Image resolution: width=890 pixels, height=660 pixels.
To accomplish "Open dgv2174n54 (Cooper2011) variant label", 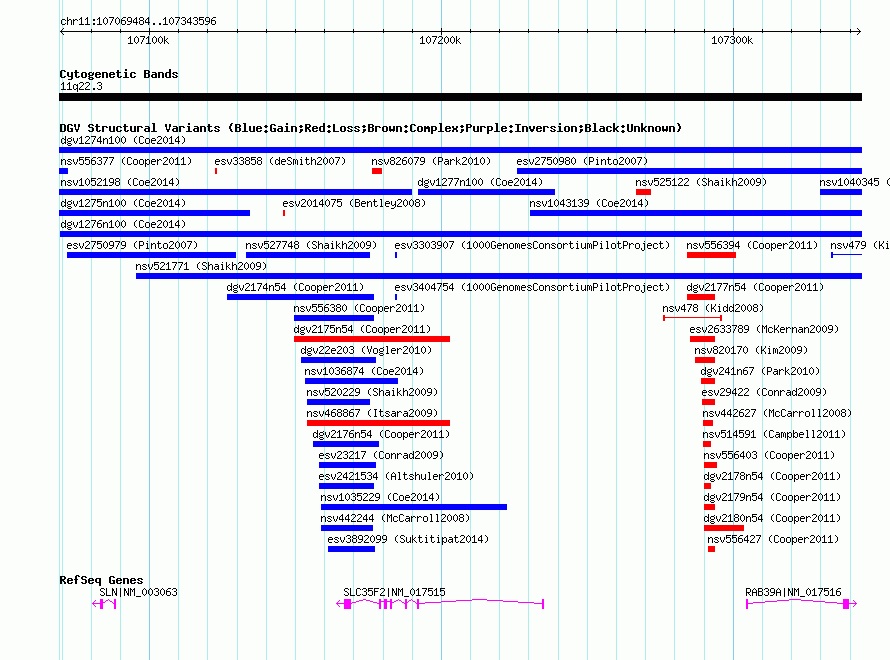I will 295,287.
